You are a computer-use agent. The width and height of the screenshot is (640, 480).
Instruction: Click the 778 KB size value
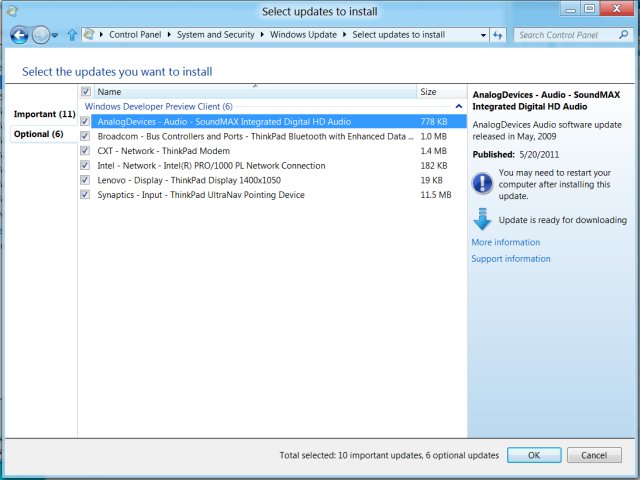tap(434, 122)
